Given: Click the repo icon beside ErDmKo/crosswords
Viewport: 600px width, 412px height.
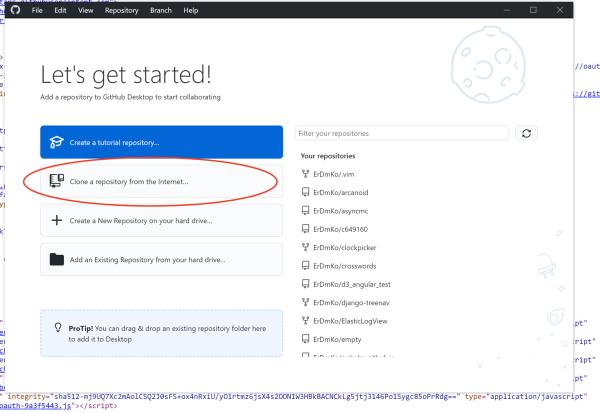Looking at the screenshot, I should tap(305, 265).
